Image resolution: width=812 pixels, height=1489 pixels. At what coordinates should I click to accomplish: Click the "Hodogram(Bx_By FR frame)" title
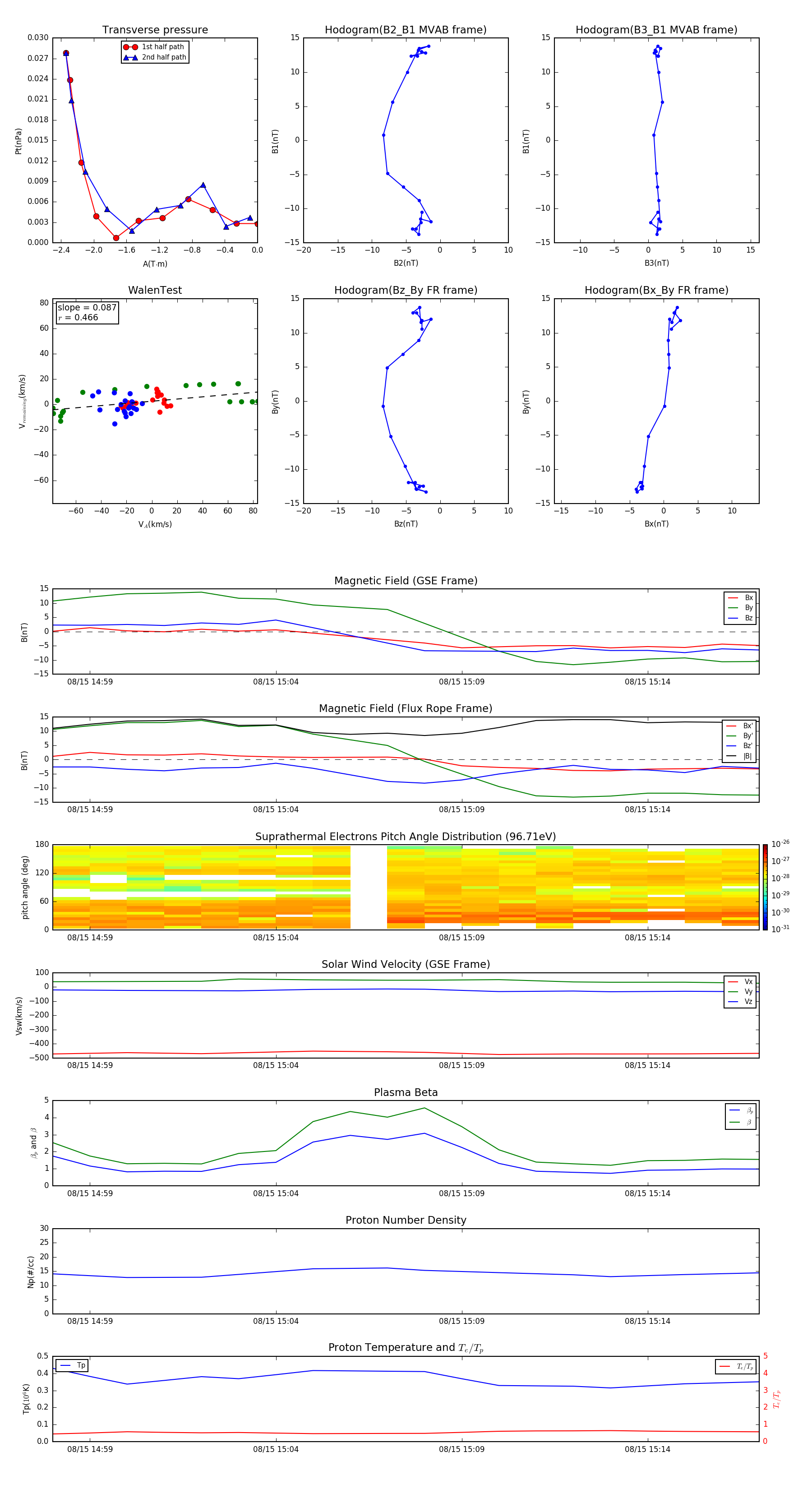[656, 290]
